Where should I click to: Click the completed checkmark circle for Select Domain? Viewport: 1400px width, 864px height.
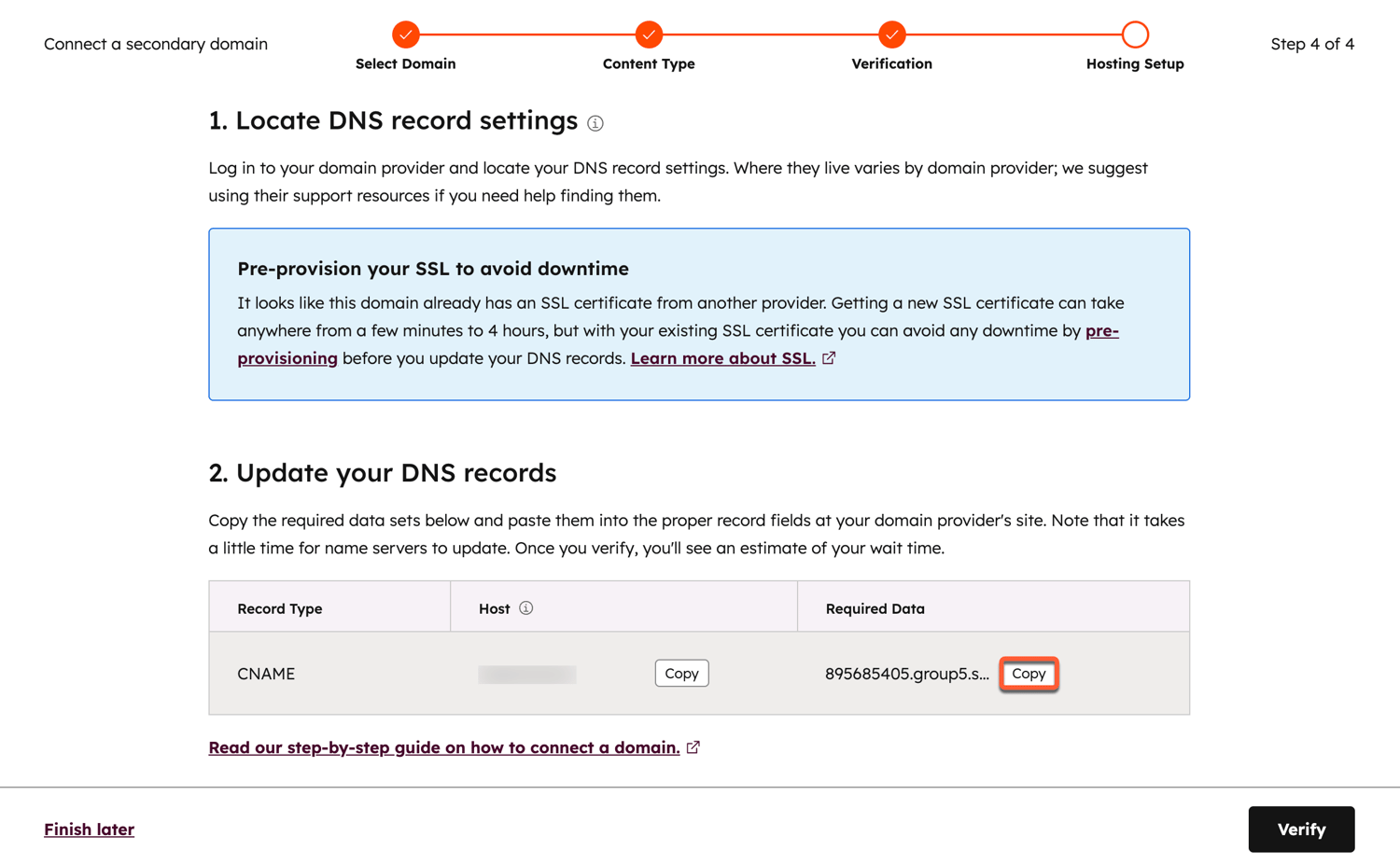(x=405, y=35)
